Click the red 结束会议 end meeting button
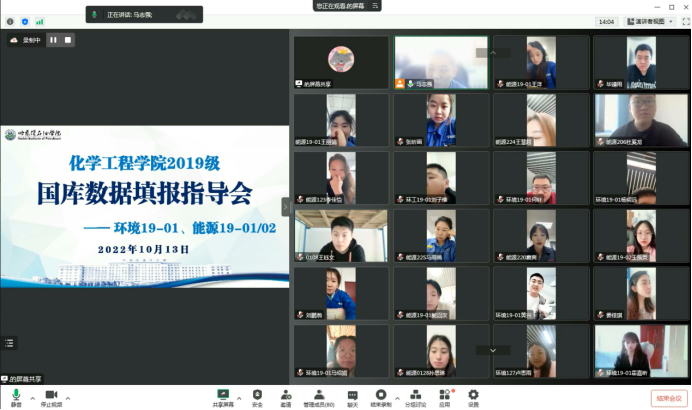This screenshot has height=410, width=692. point(669,398)
